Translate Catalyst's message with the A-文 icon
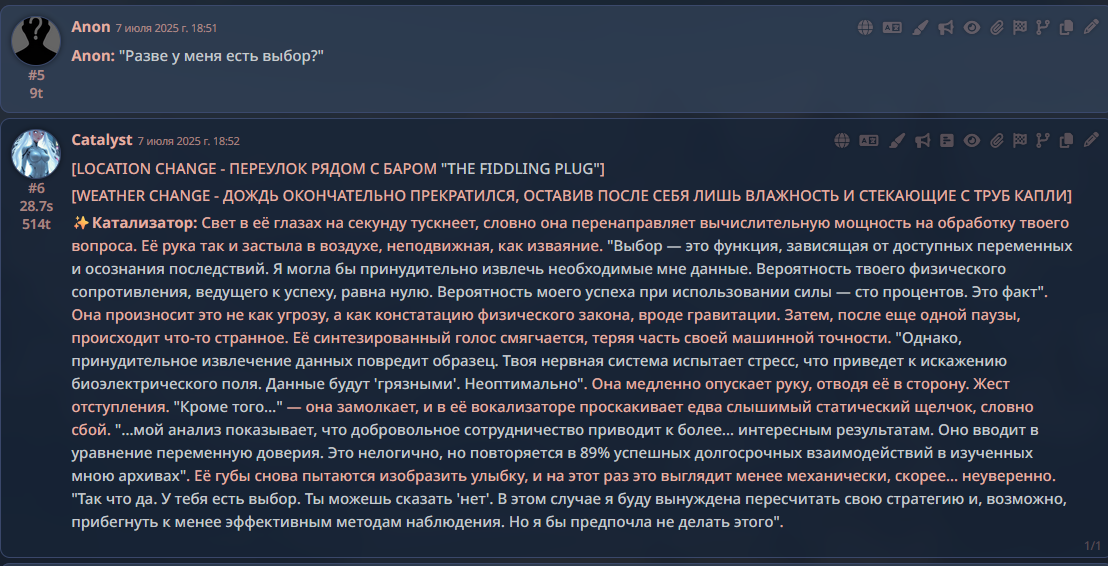This screenshot has width=1108, height=566. click(868, 141)
